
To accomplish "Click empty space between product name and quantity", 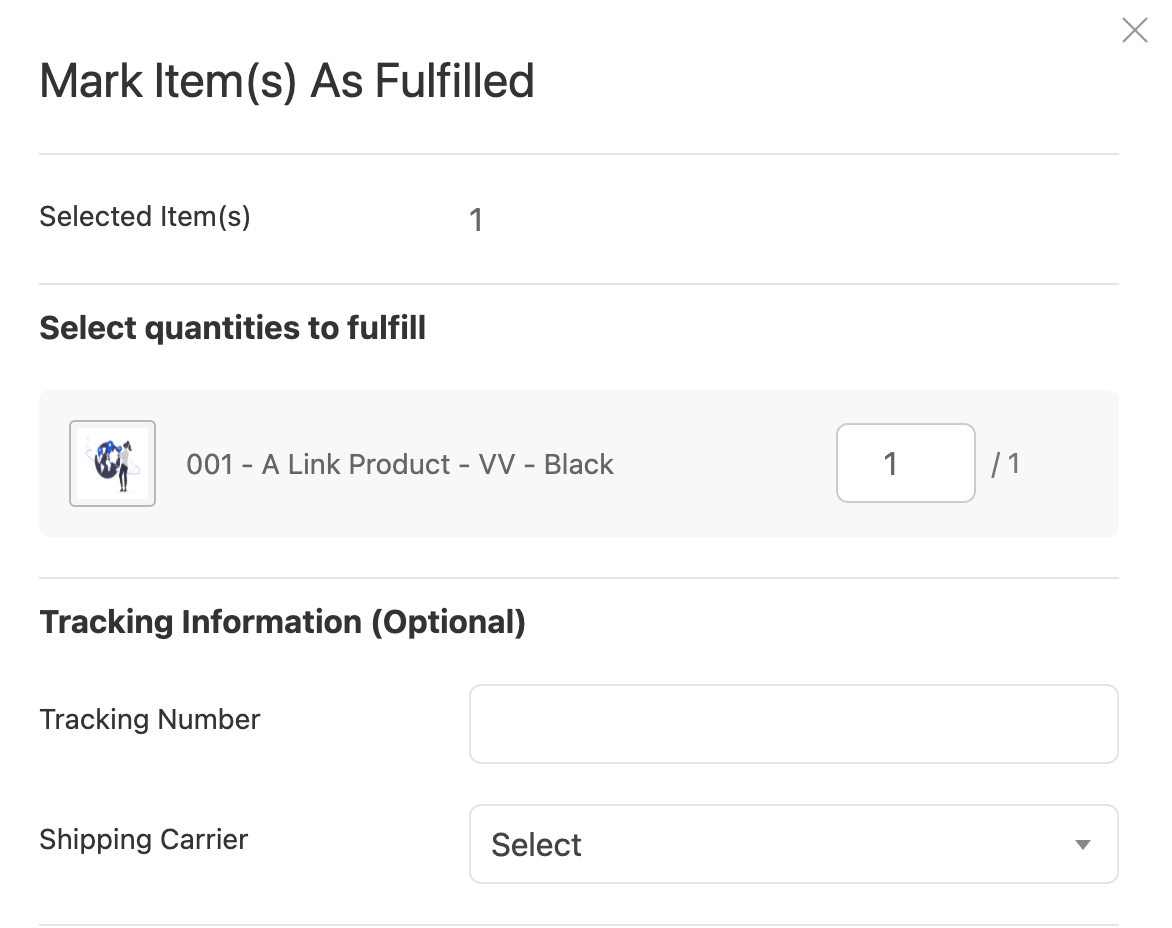I will coord(725,464).
